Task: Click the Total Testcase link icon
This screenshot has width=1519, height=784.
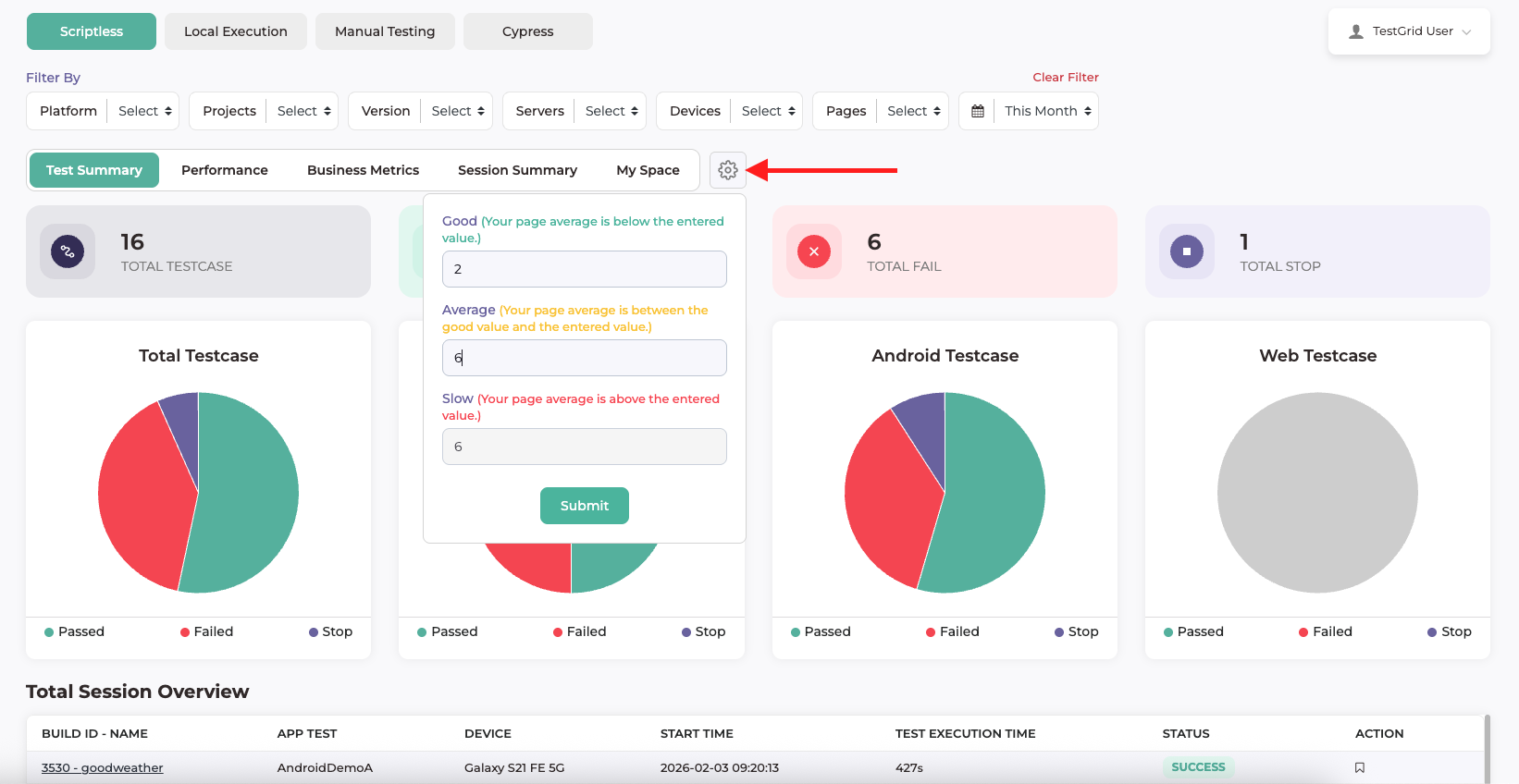Action: (68, 251)
